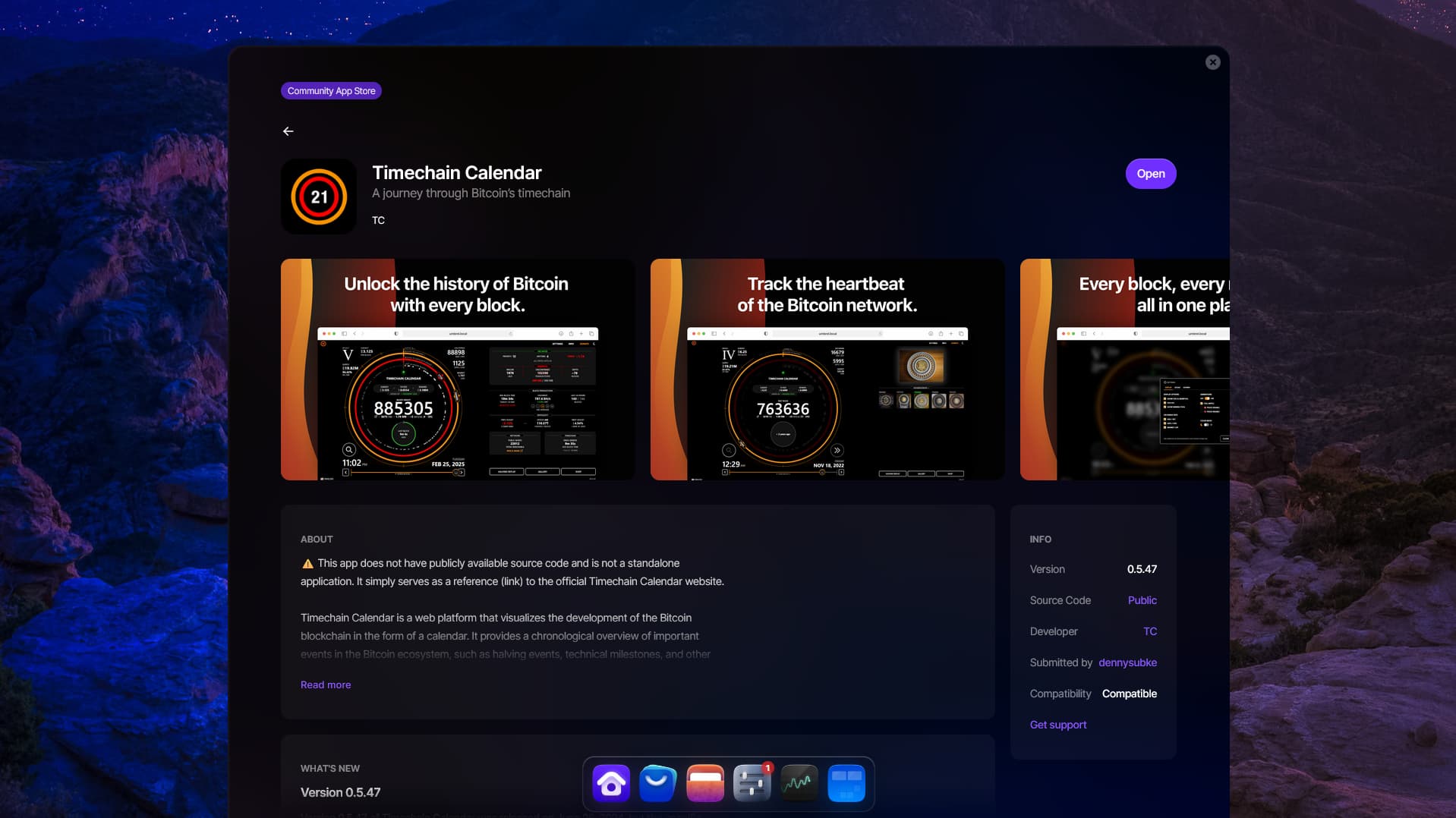1456x818 pixels.
Task: Click the version value '0.5.47' in Info
Action: tap(1142, 569)
